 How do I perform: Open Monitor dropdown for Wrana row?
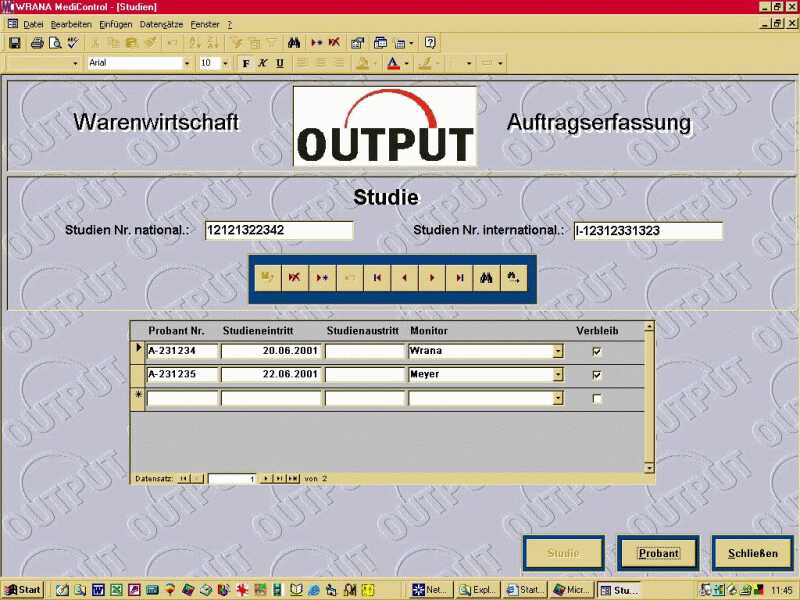click(558, 351)
